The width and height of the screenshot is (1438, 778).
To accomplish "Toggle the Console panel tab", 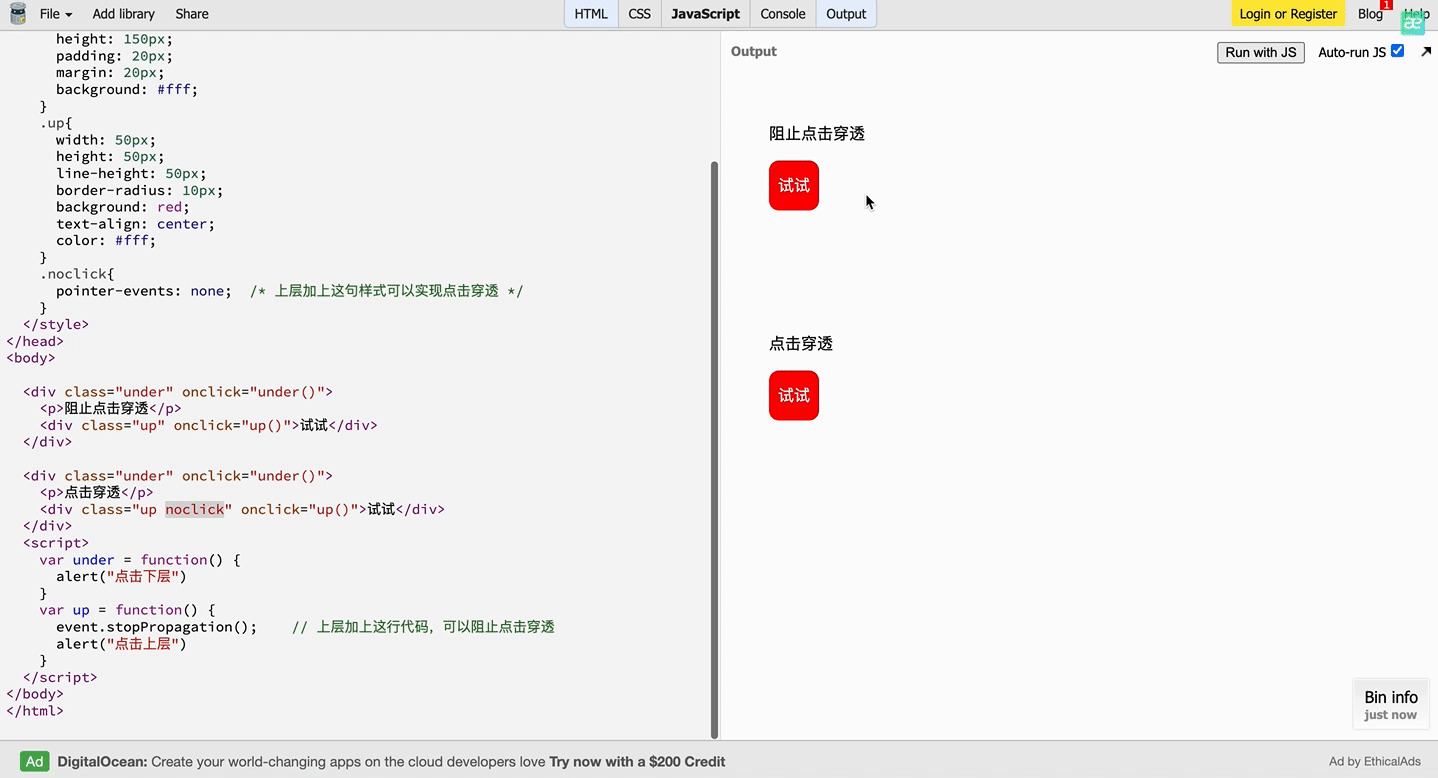I will pos(783,14).
